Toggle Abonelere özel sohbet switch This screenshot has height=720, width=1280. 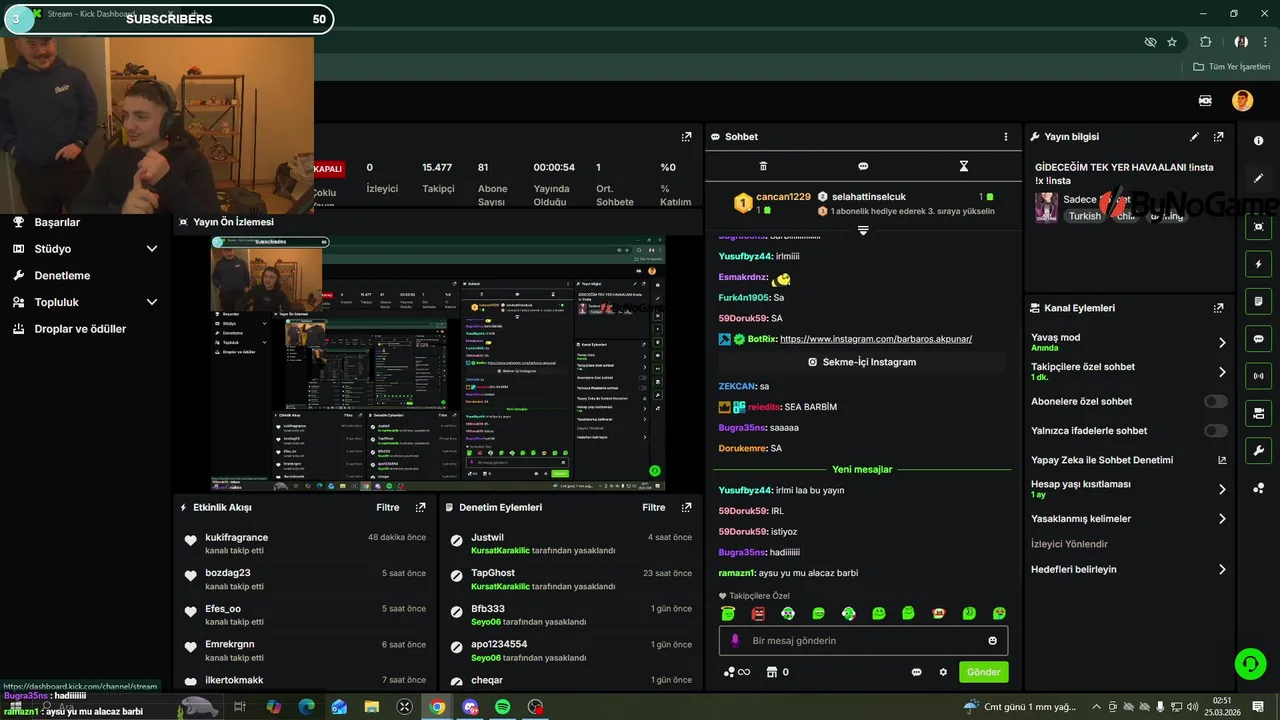coord(1215,402)
